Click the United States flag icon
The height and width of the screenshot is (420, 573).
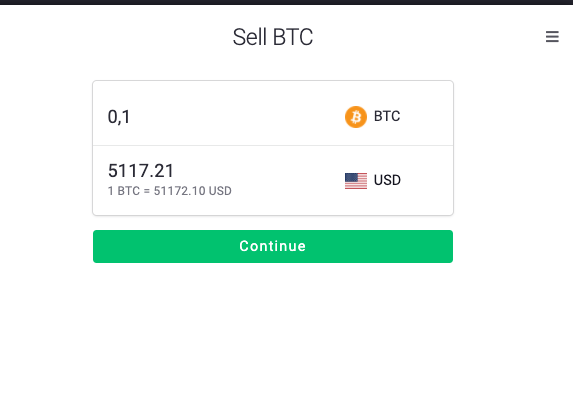[x=356, y=181]
